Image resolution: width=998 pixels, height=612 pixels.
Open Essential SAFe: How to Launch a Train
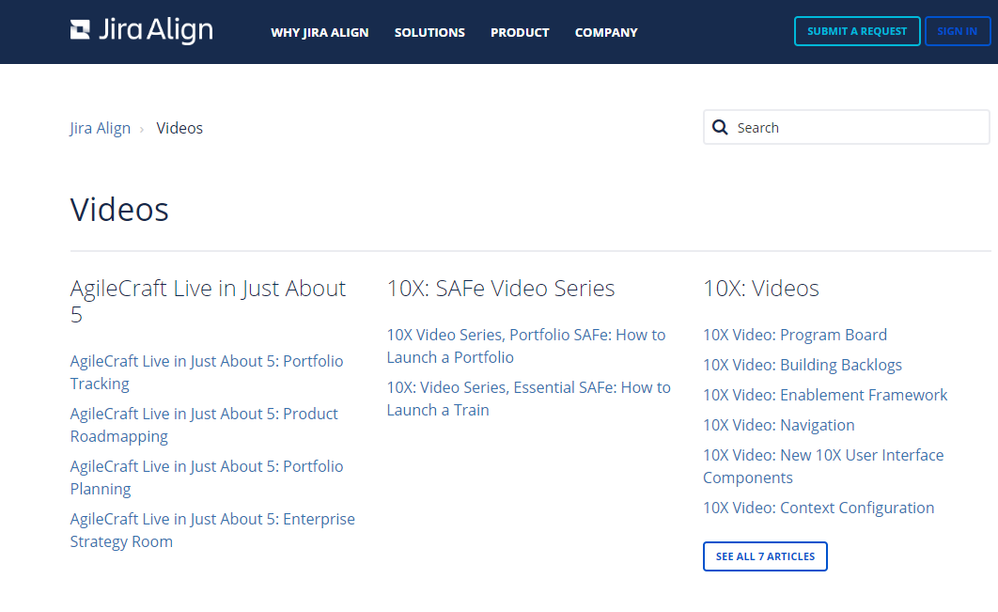pos(528,398)
